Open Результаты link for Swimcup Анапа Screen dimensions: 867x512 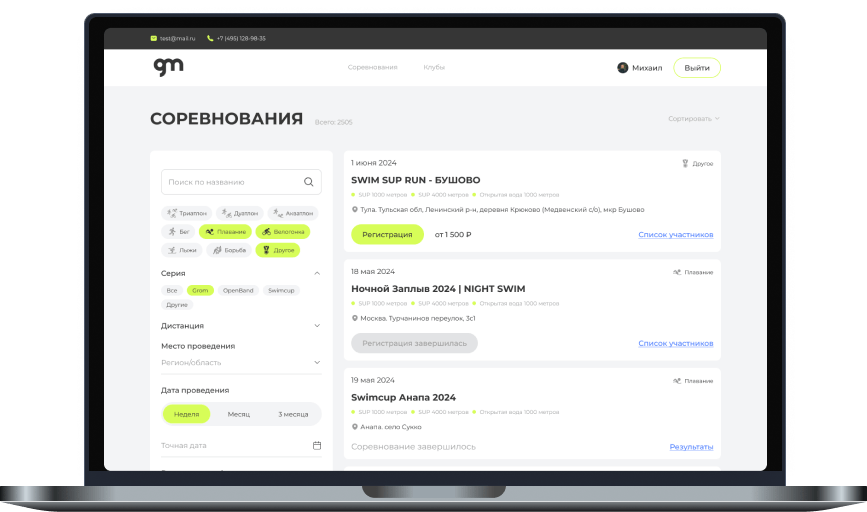click(691, 447)
